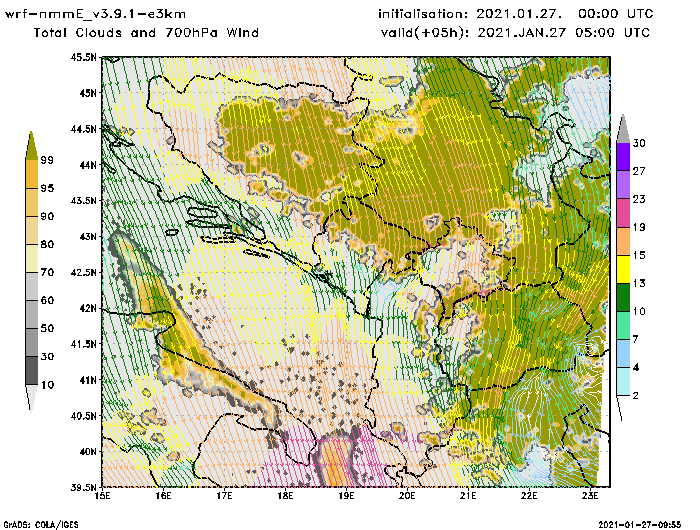Image resolution: width=700 pixels, height=530 pixels.
Task: Click the olive triangle above 99 in cloud legend
Action: [31, 146]
